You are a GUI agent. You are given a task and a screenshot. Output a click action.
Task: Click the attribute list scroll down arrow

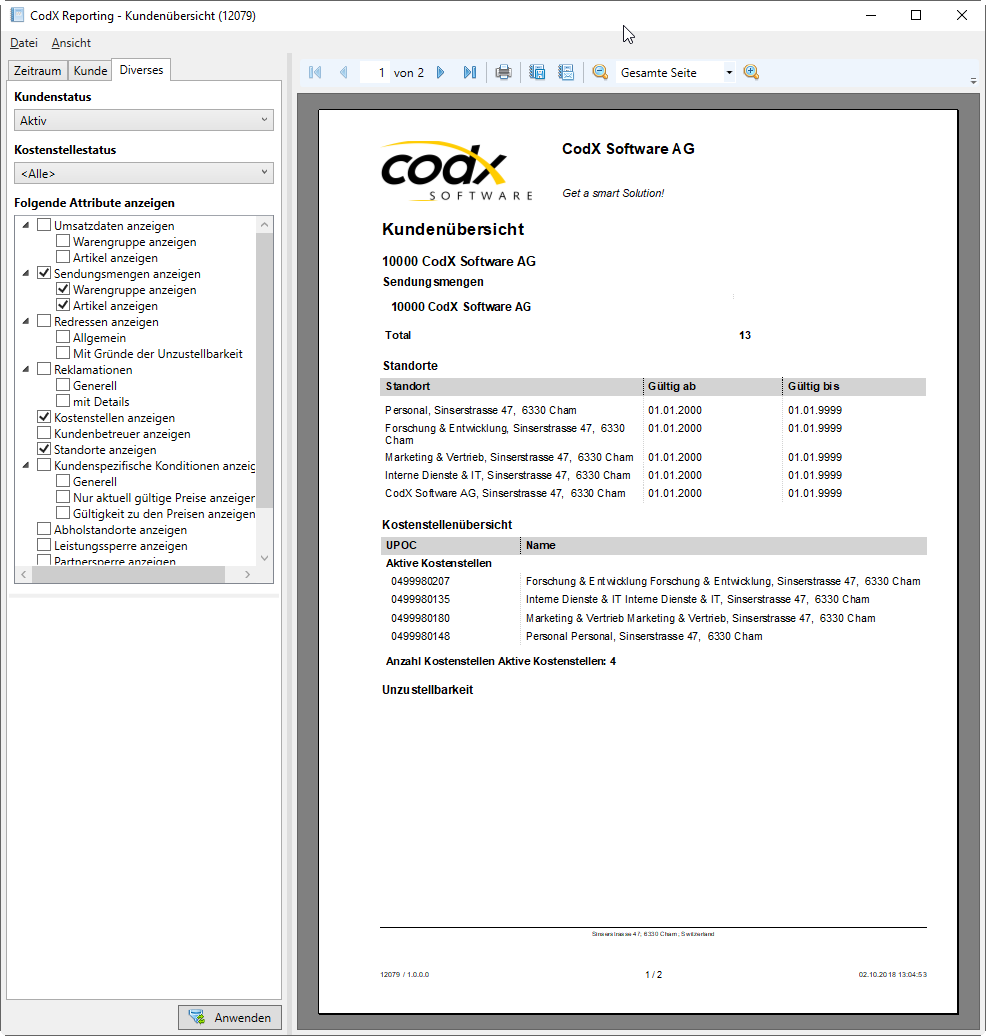264,558
